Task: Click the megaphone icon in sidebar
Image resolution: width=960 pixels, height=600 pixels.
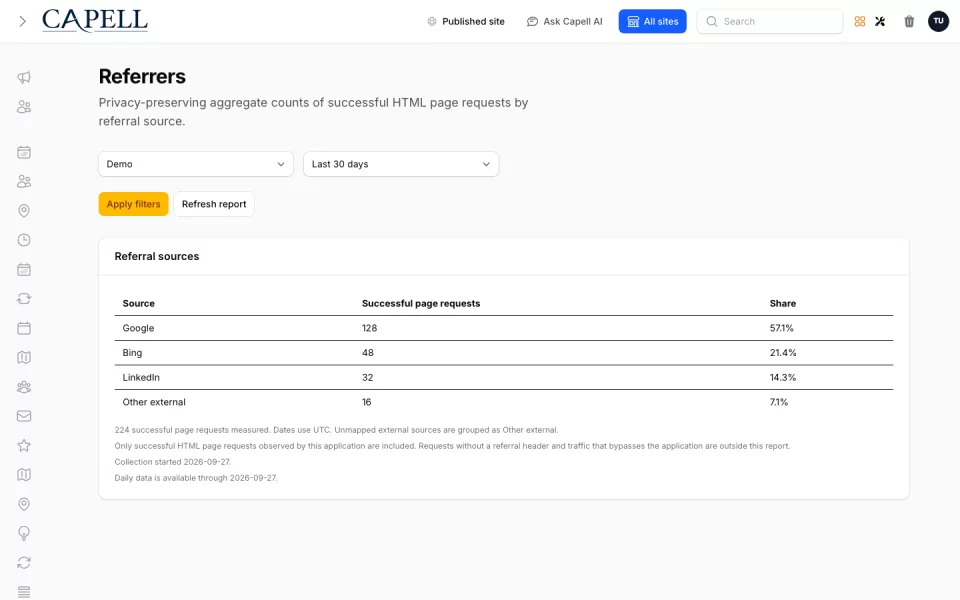Action: [x=24, y=77]
